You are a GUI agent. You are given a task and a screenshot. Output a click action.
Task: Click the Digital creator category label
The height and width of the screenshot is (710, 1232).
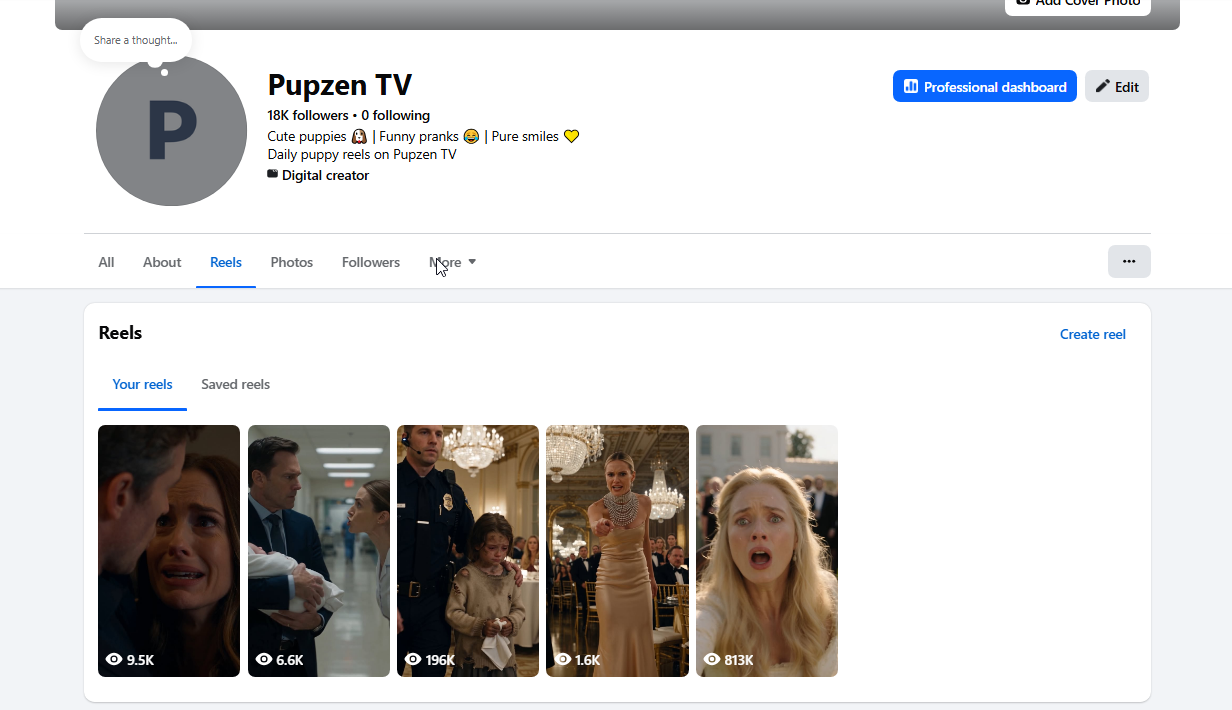tap(326, 175)
